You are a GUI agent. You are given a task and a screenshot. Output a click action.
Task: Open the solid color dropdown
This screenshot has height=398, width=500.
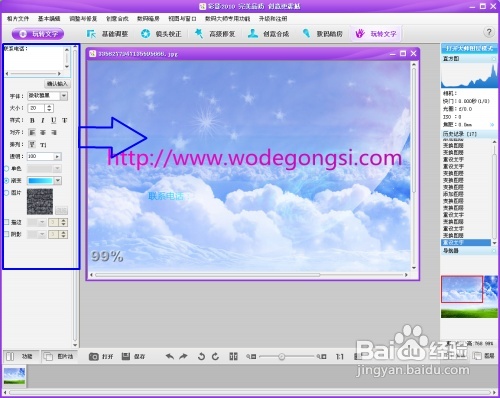click(57, 169)
